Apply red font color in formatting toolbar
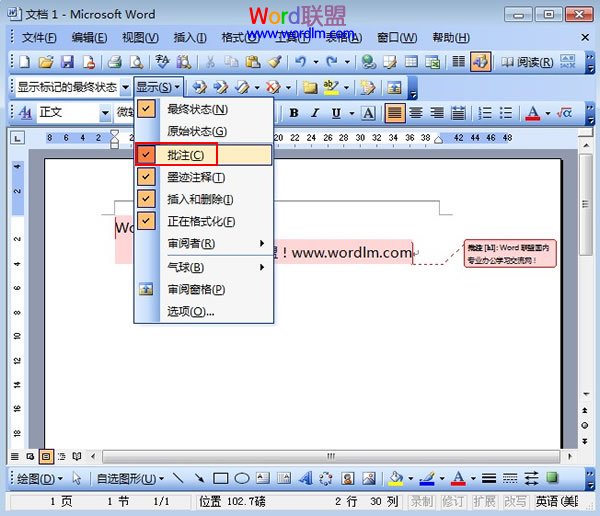Image resolution: width=600 pixels, height=516 pixels. coord(533,113)
